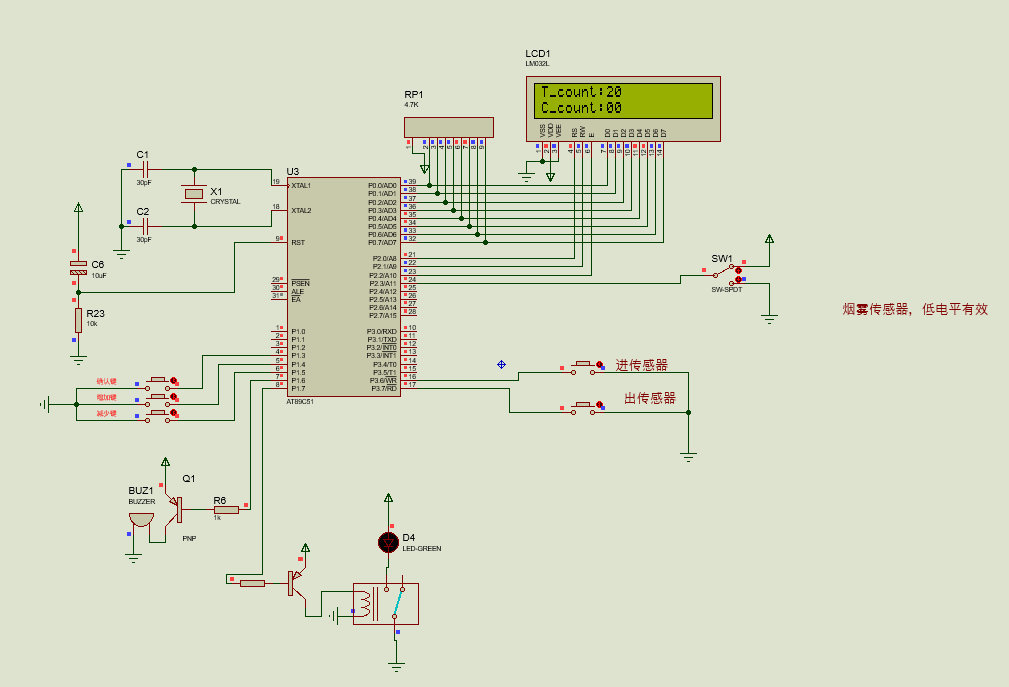The image size is (1009, 687).
Task: Select the transistor driving the relay coil
Action: coord(296,583)
